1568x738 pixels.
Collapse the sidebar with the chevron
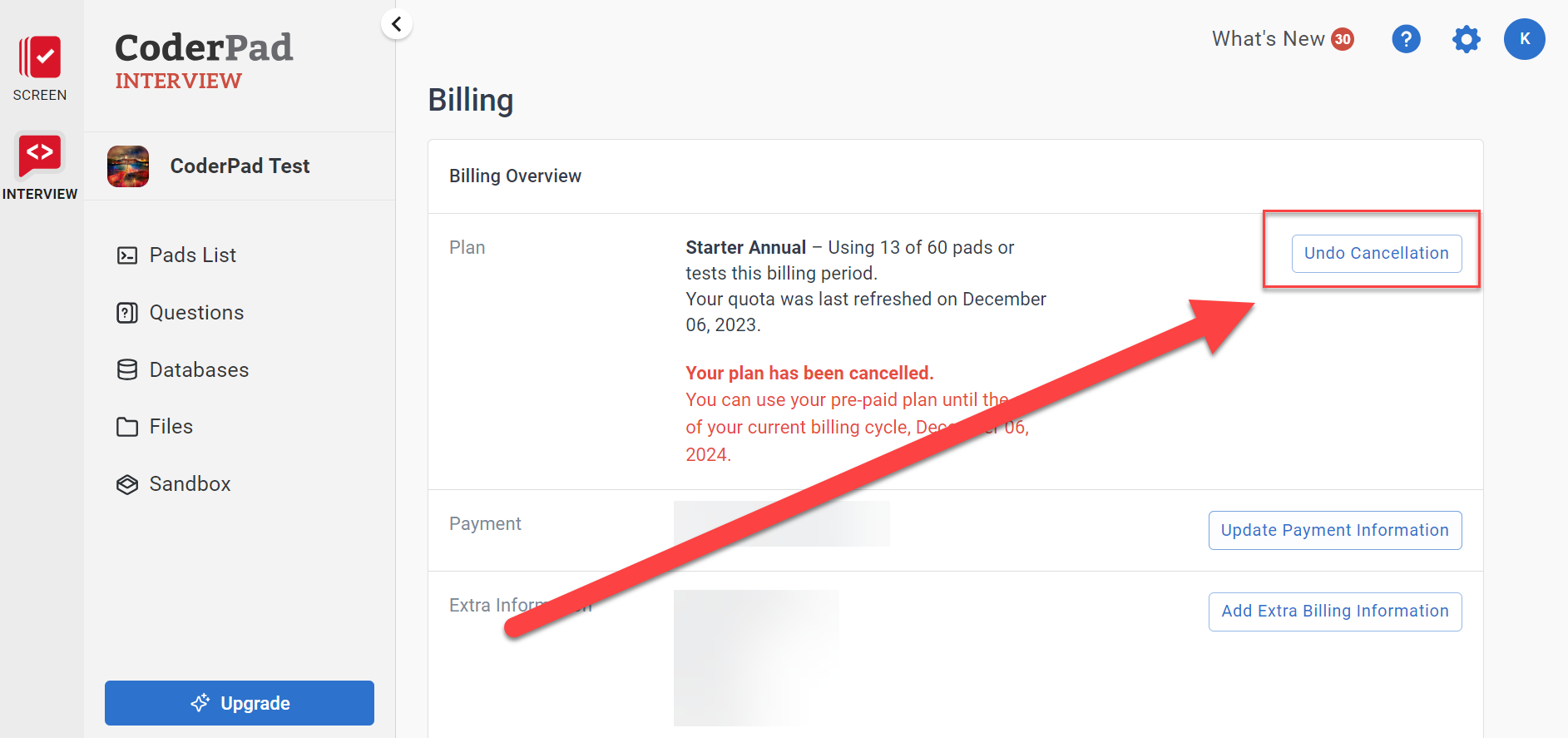pos(397,24)
